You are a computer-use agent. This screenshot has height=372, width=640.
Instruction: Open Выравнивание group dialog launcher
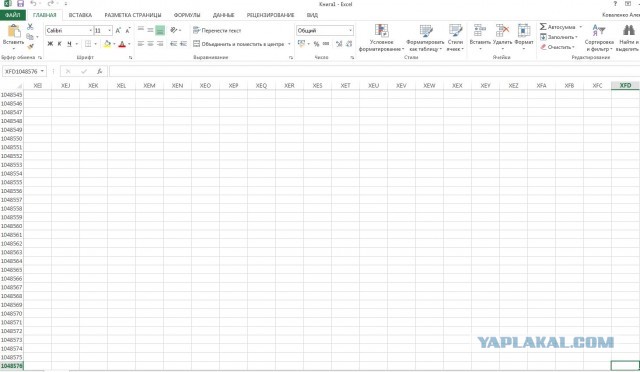click(291, 58)
